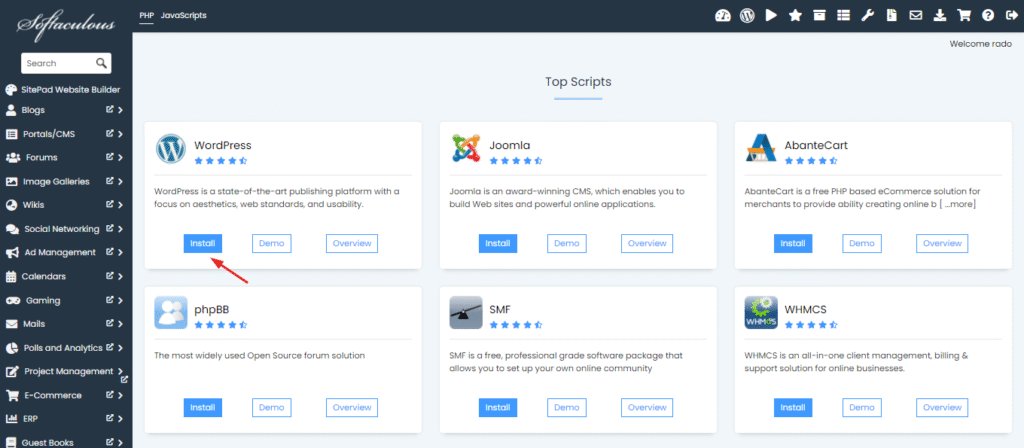1024x448 pixels.
Task: Click the search magnifier icon in sidebar
Action: coord(102,63)
